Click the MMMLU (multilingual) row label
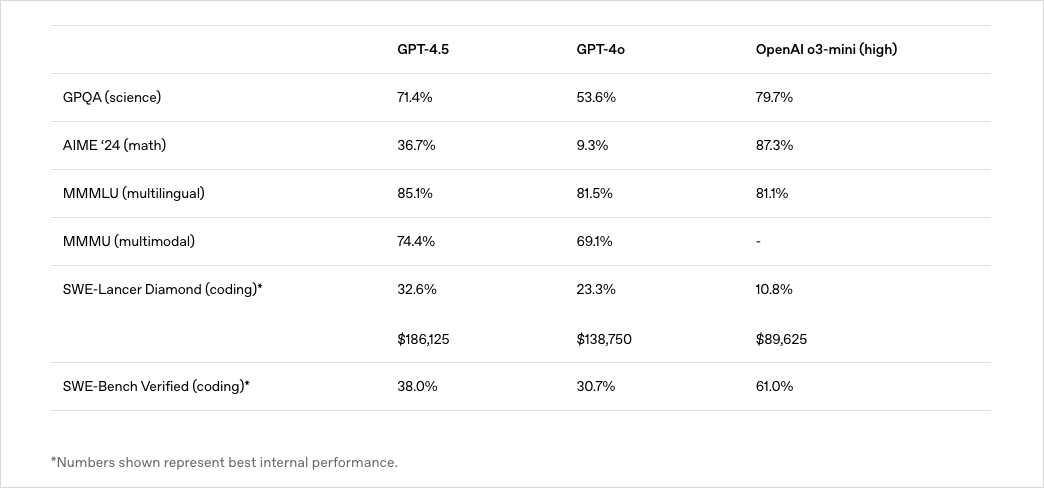Image resolution: width=1044 pixels, height=488 pixels. [133, 193]
